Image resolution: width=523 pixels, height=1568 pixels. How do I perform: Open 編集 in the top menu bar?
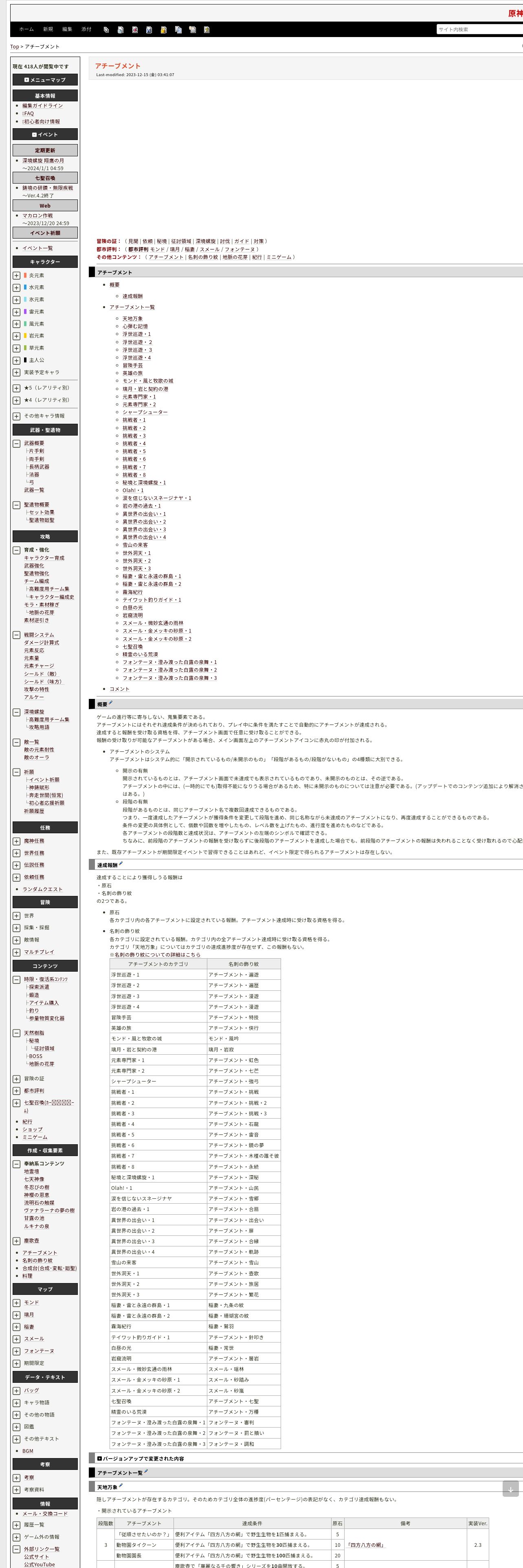pos(67,29)
